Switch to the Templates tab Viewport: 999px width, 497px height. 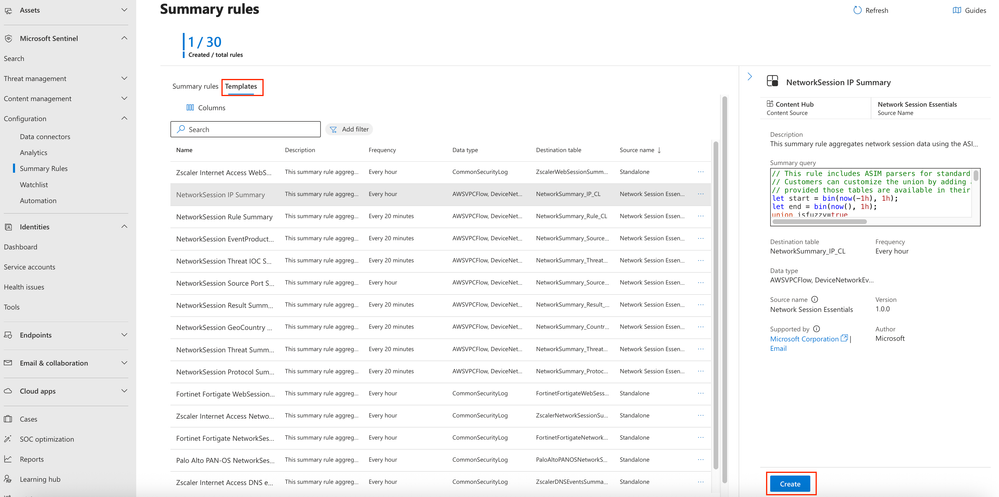[x=241, y=87]
